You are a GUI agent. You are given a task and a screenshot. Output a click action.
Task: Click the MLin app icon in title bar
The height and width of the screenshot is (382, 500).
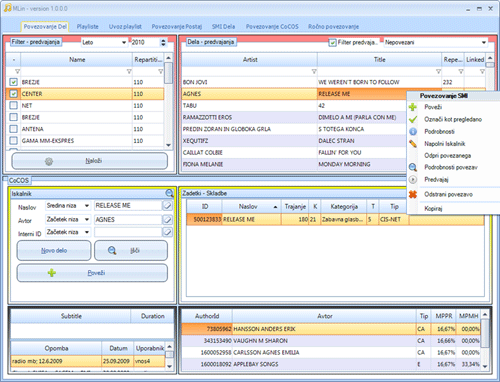(7, 8)
